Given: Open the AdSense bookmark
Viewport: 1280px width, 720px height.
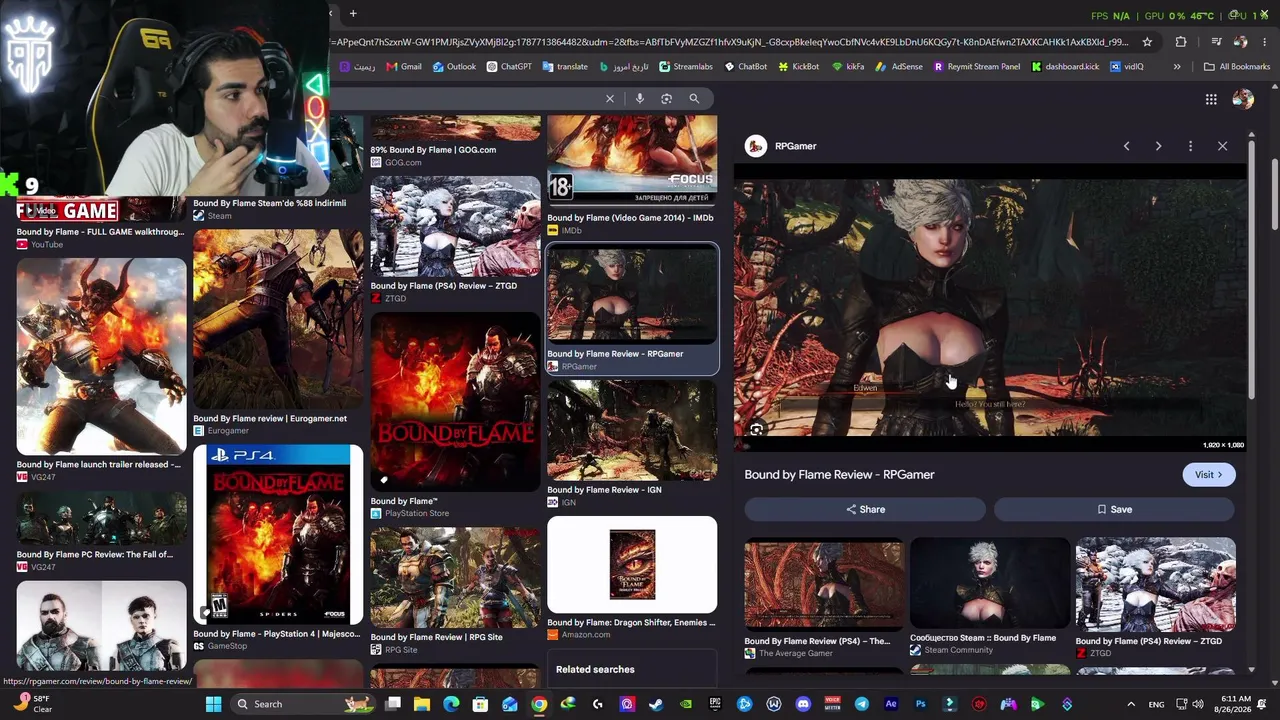Looking at the screenshot, I should coord(900,67).
